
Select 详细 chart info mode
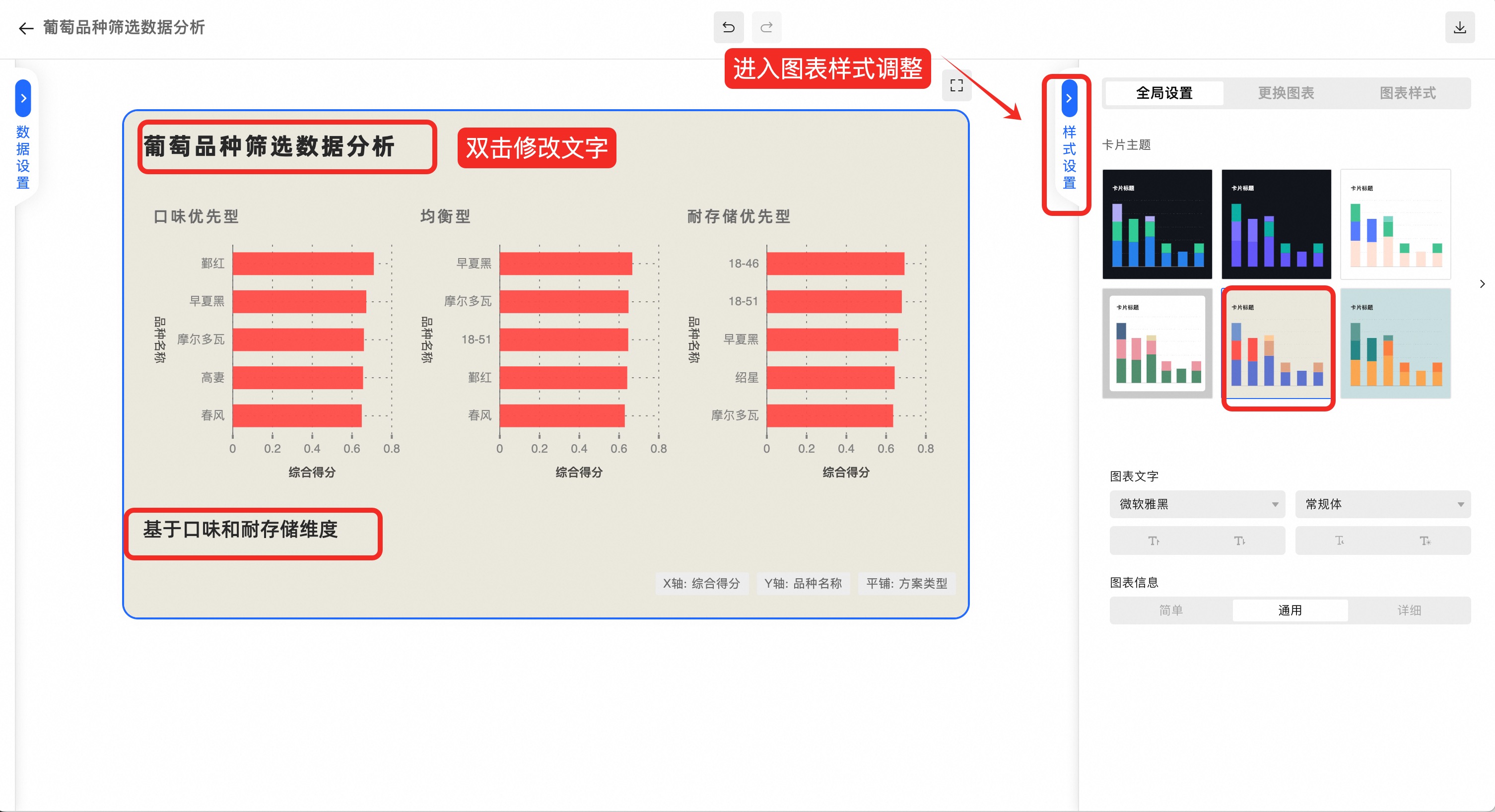click(x=1409, y=610)
